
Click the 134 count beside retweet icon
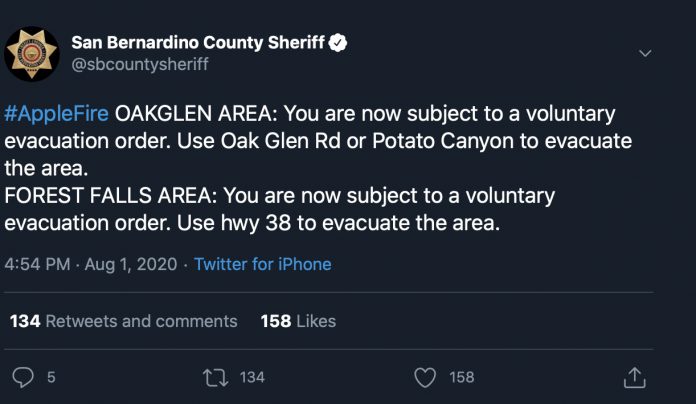252,377
